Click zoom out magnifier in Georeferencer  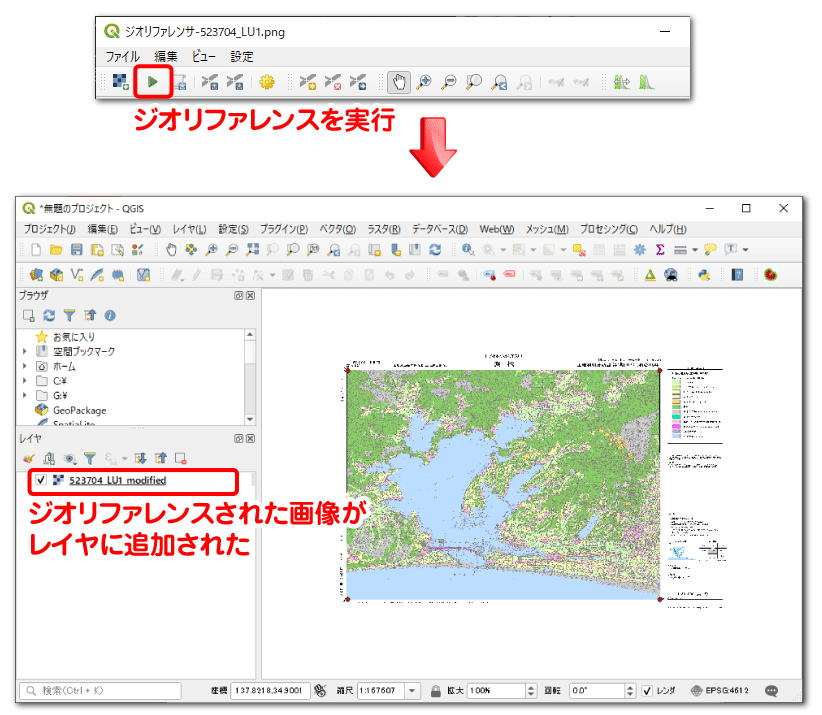click(449, 82)
